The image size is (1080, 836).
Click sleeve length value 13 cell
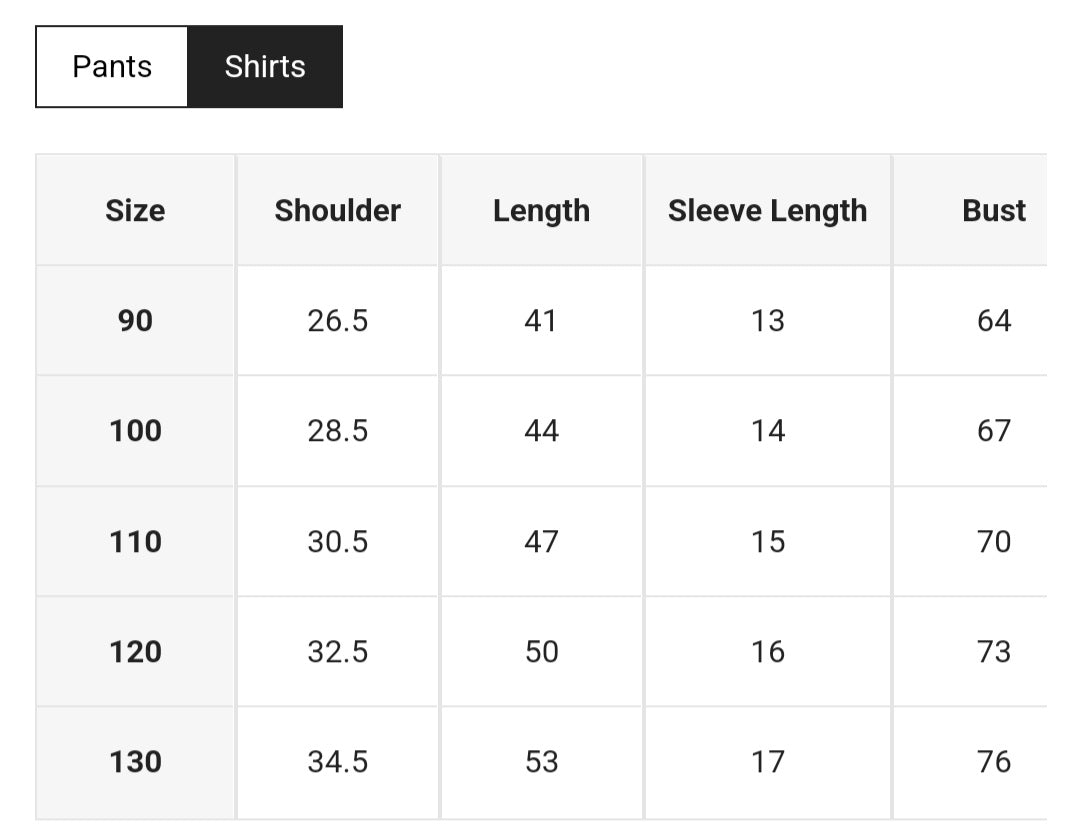tap(767, 321)
